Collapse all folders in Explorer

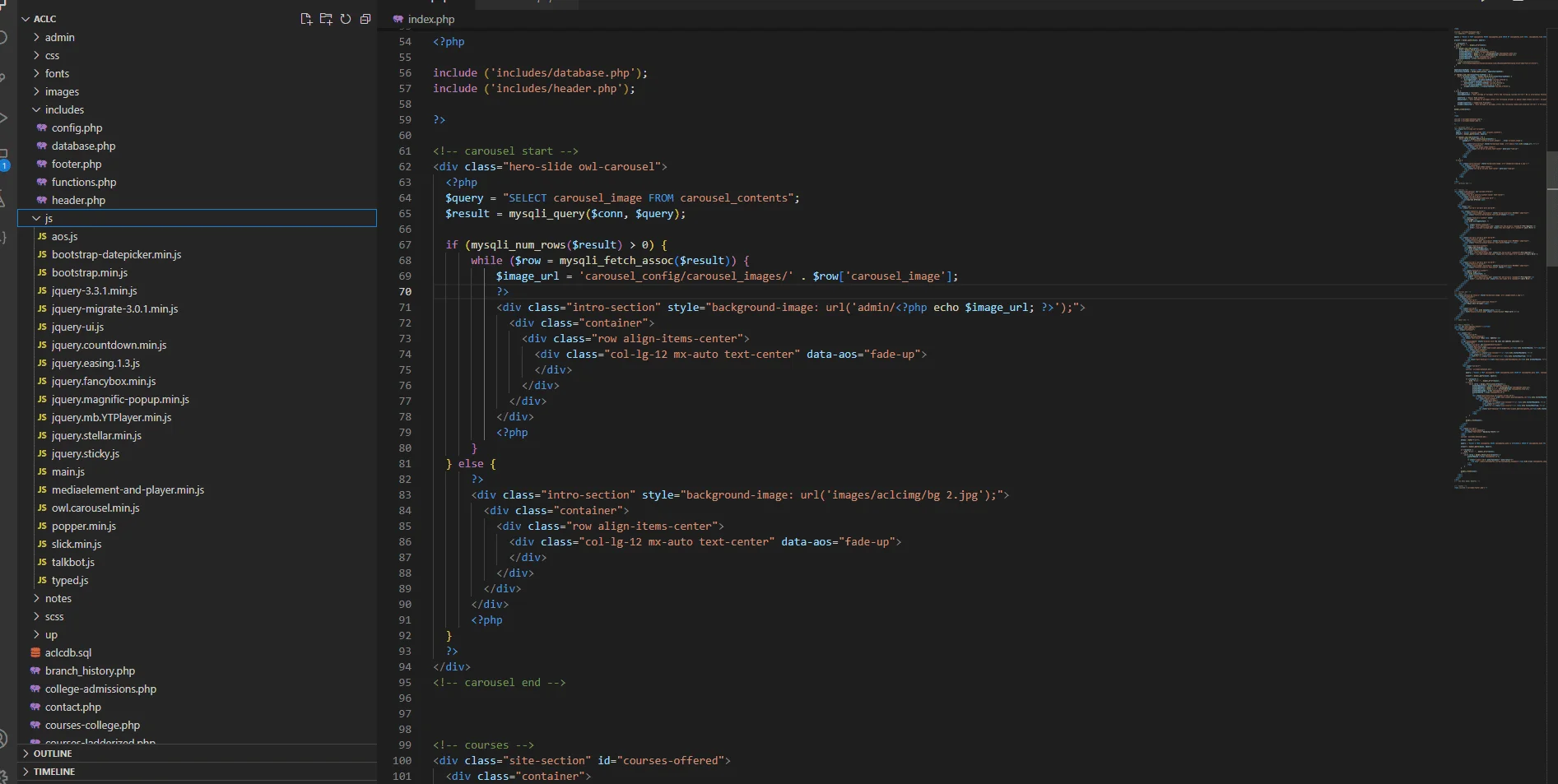(365, 19)
